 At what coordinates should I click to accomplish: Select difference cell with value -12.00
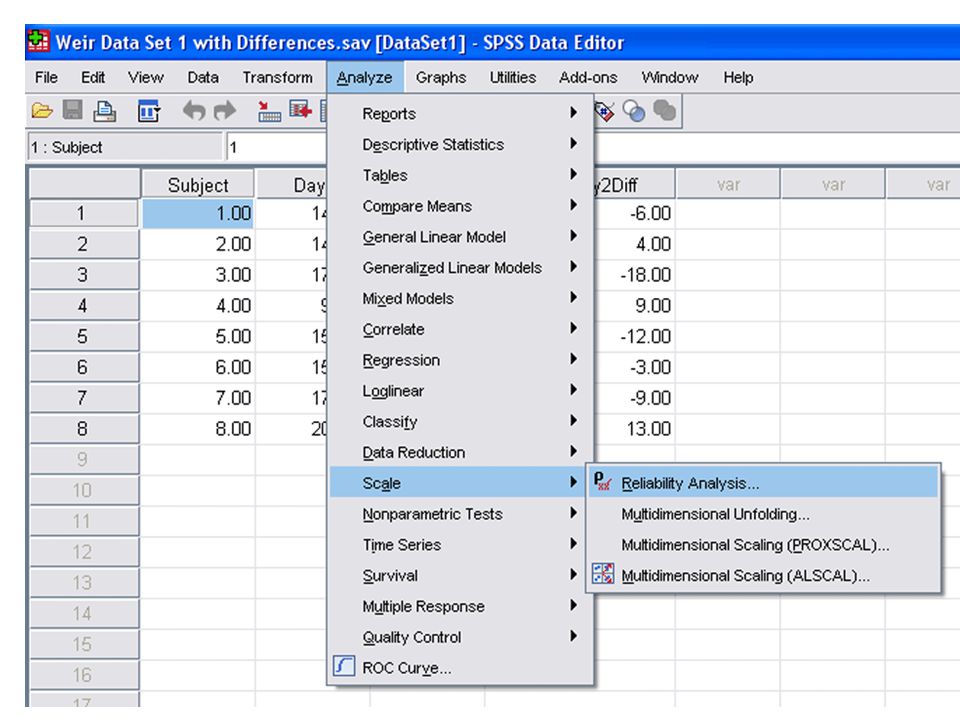tap(634, 336)
